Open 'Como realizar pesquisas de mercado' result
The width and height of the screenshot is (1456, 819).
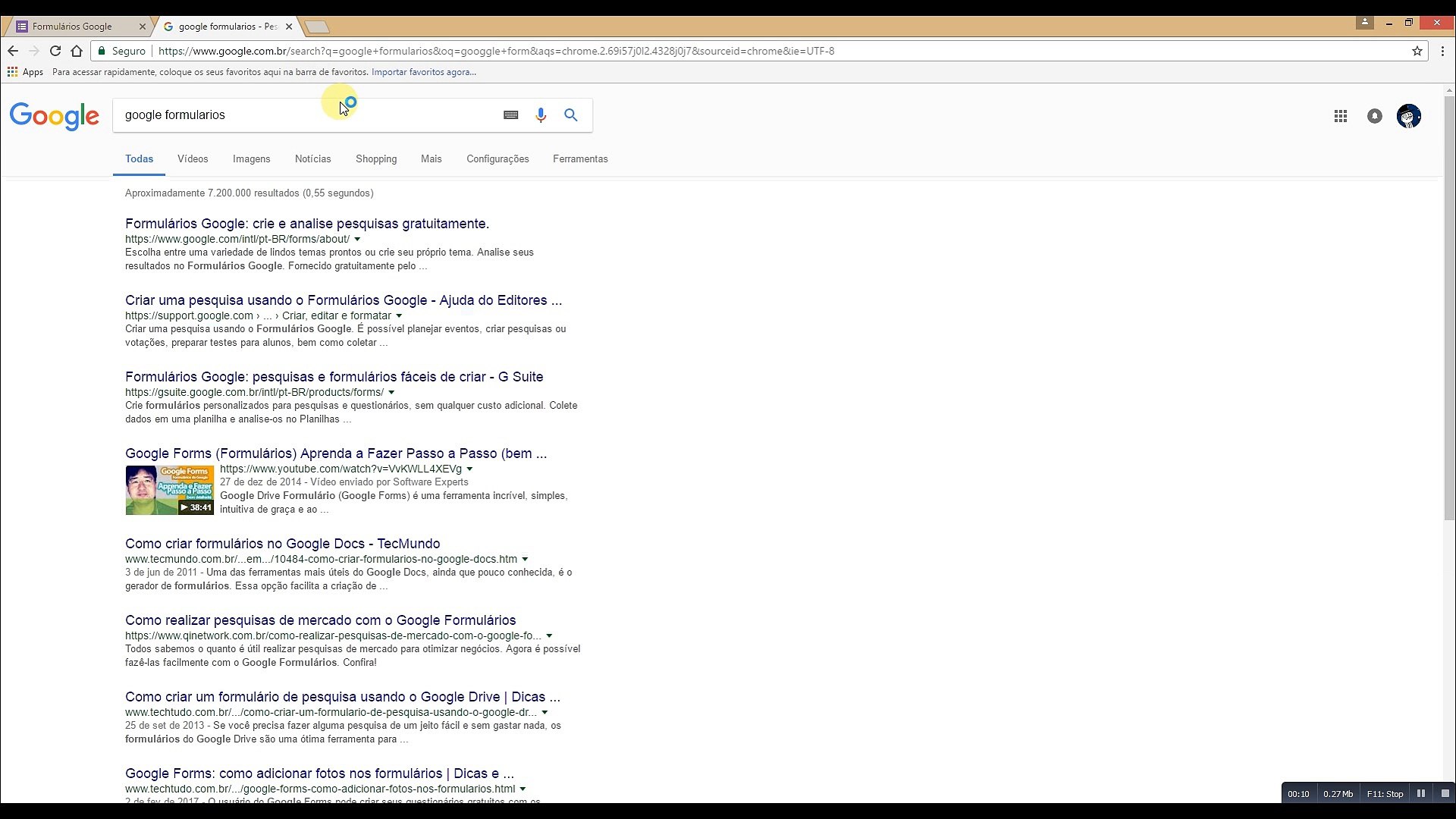click(321, 620)
